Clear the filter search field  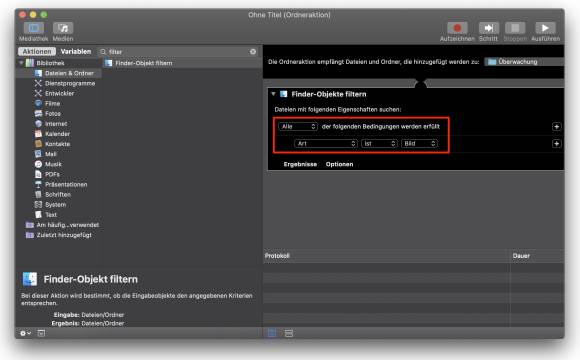253,51
